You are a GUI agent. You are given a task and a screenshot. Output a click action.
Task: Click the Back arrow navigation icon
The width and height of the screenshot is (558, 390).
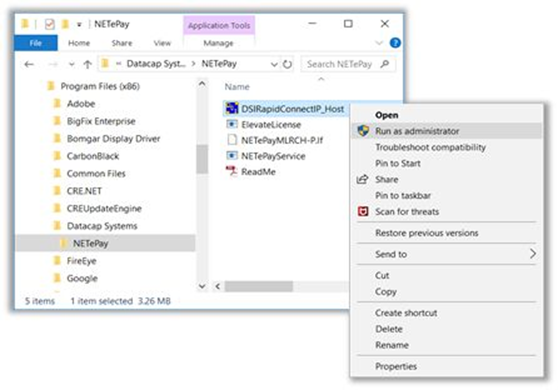29,64
